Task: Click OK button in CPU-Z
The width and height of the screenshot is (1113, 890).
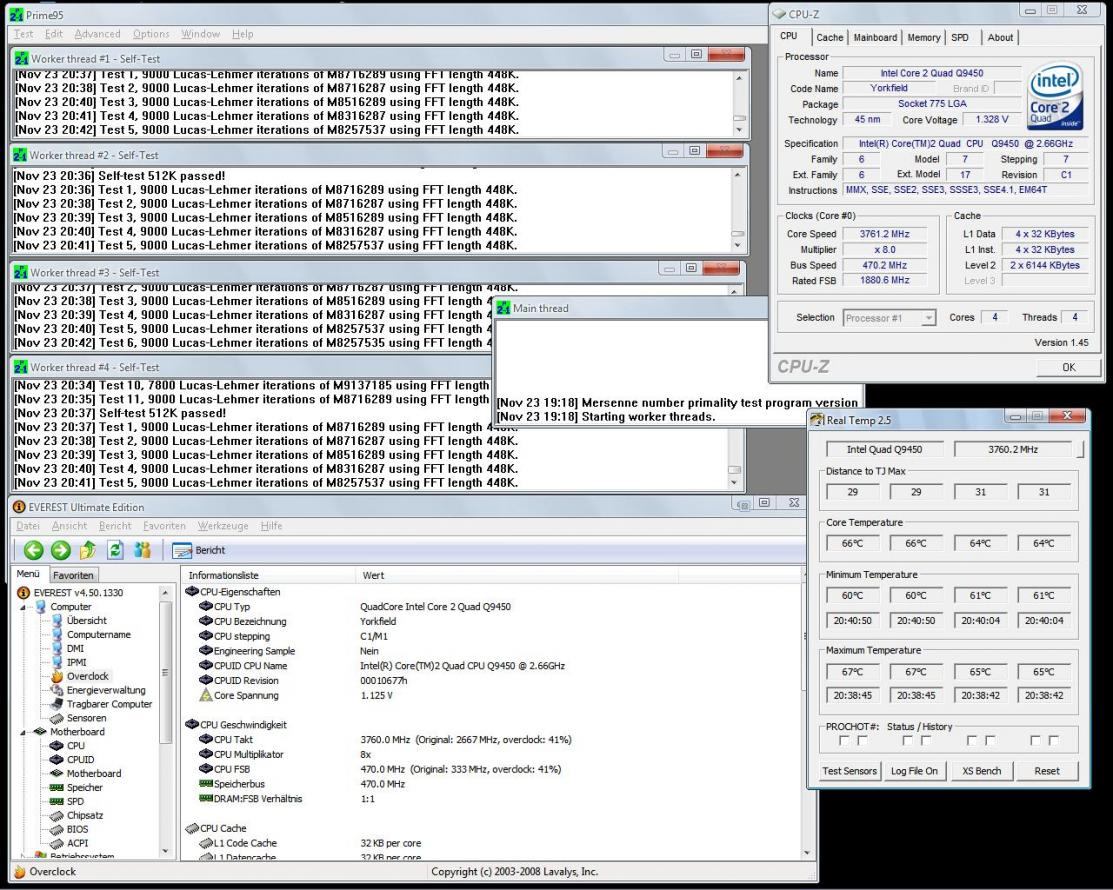Action: click(x=1068, y=367)
